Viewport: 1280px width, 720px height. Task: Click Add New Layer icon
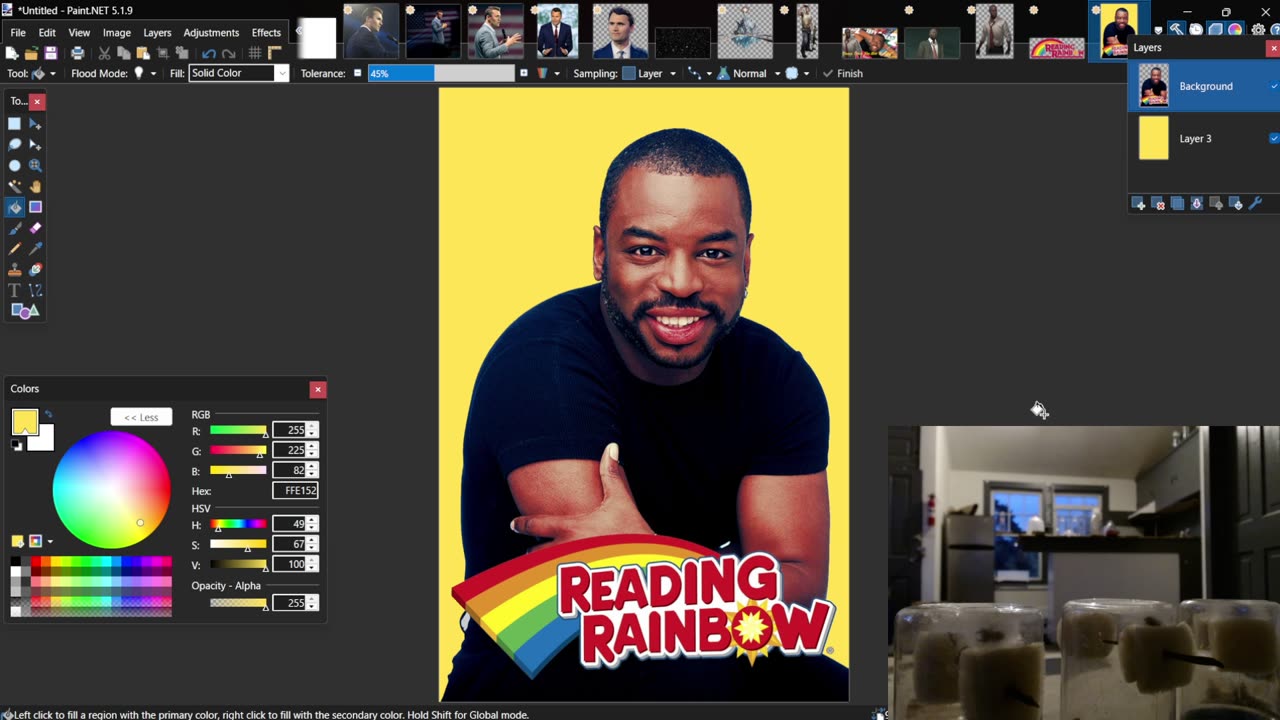[x=1138, y=204]
